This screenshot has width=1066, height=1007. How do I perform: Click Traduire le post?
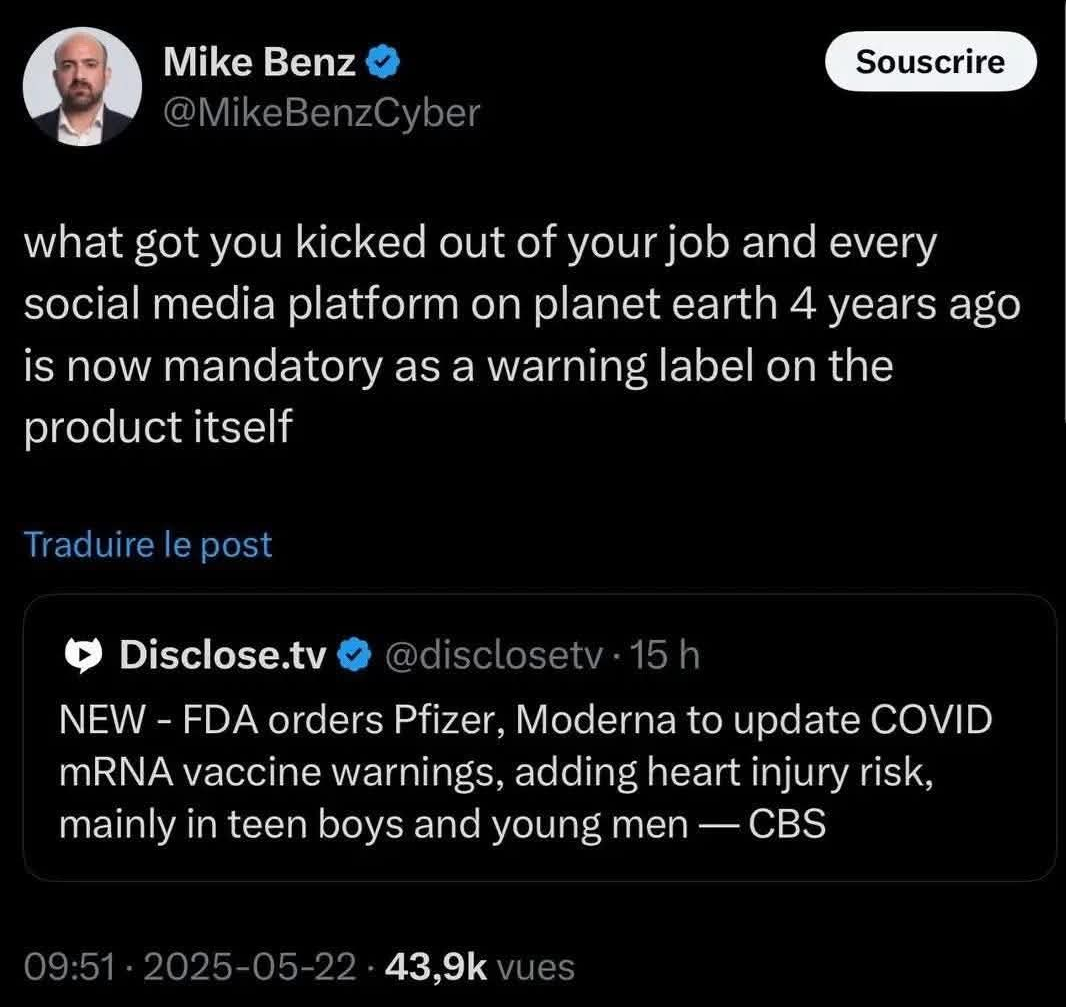[x=147, y=544]
